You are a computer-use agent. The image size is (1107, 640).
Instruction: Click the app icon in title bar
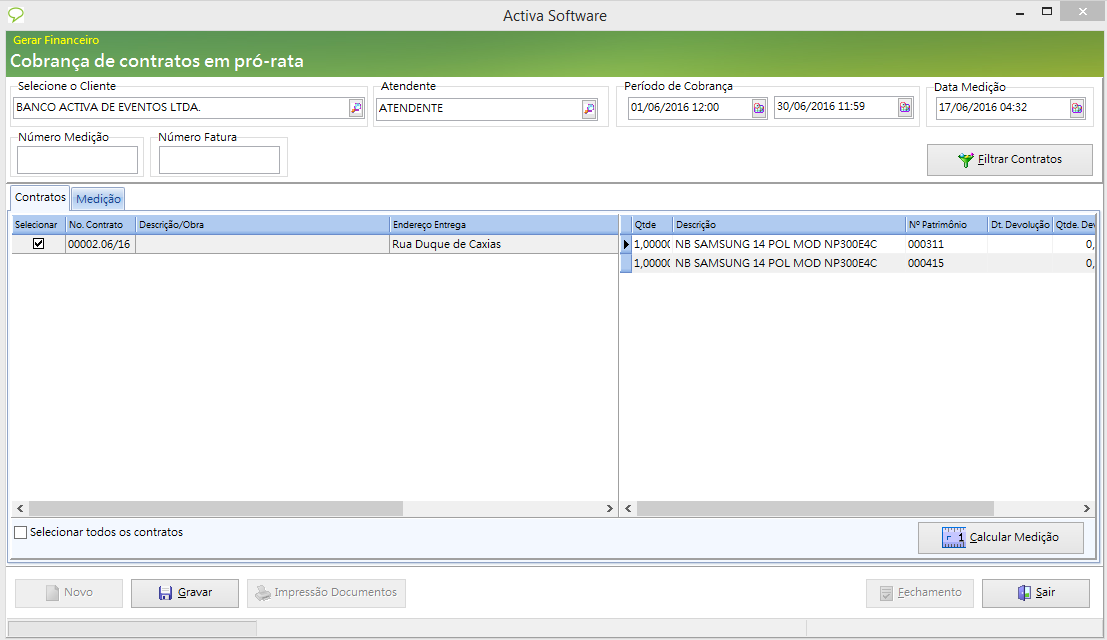(15, 15)
